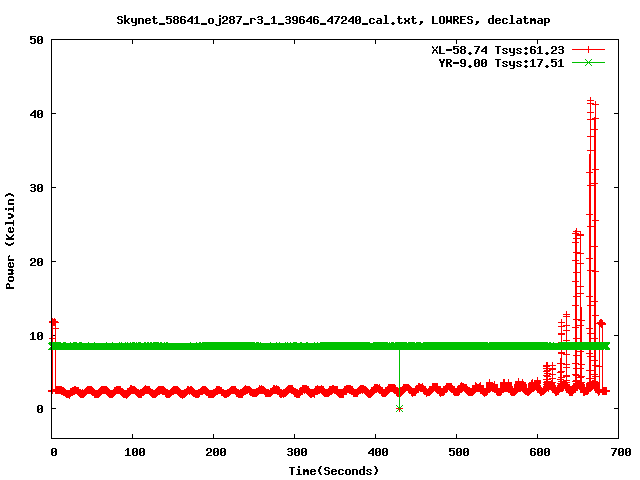This screenshot has width=640, height=480.
Task: Click the x-axis tick label '300'
Action: (x=297, y=452)
